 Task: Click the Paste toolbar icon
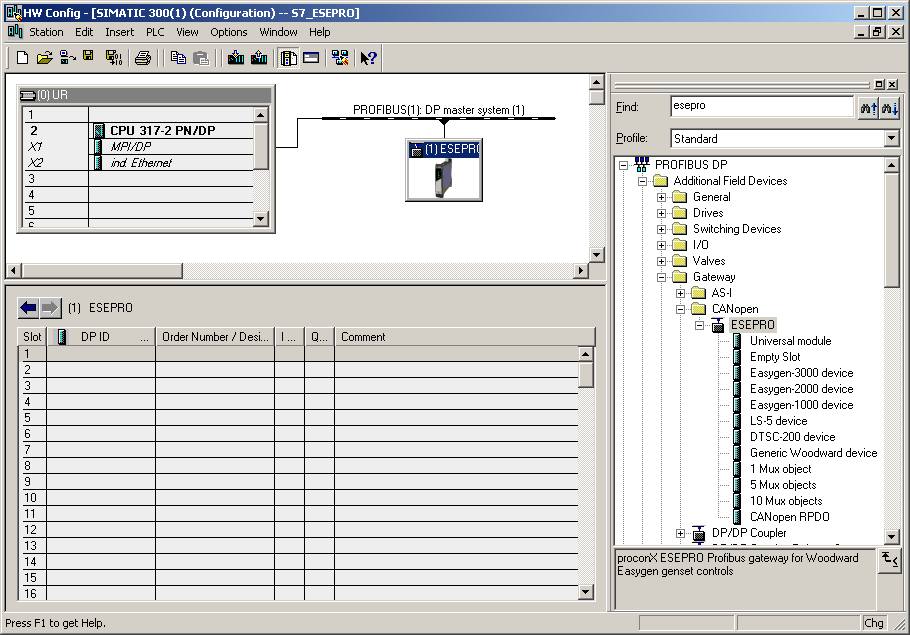(201, 57)
